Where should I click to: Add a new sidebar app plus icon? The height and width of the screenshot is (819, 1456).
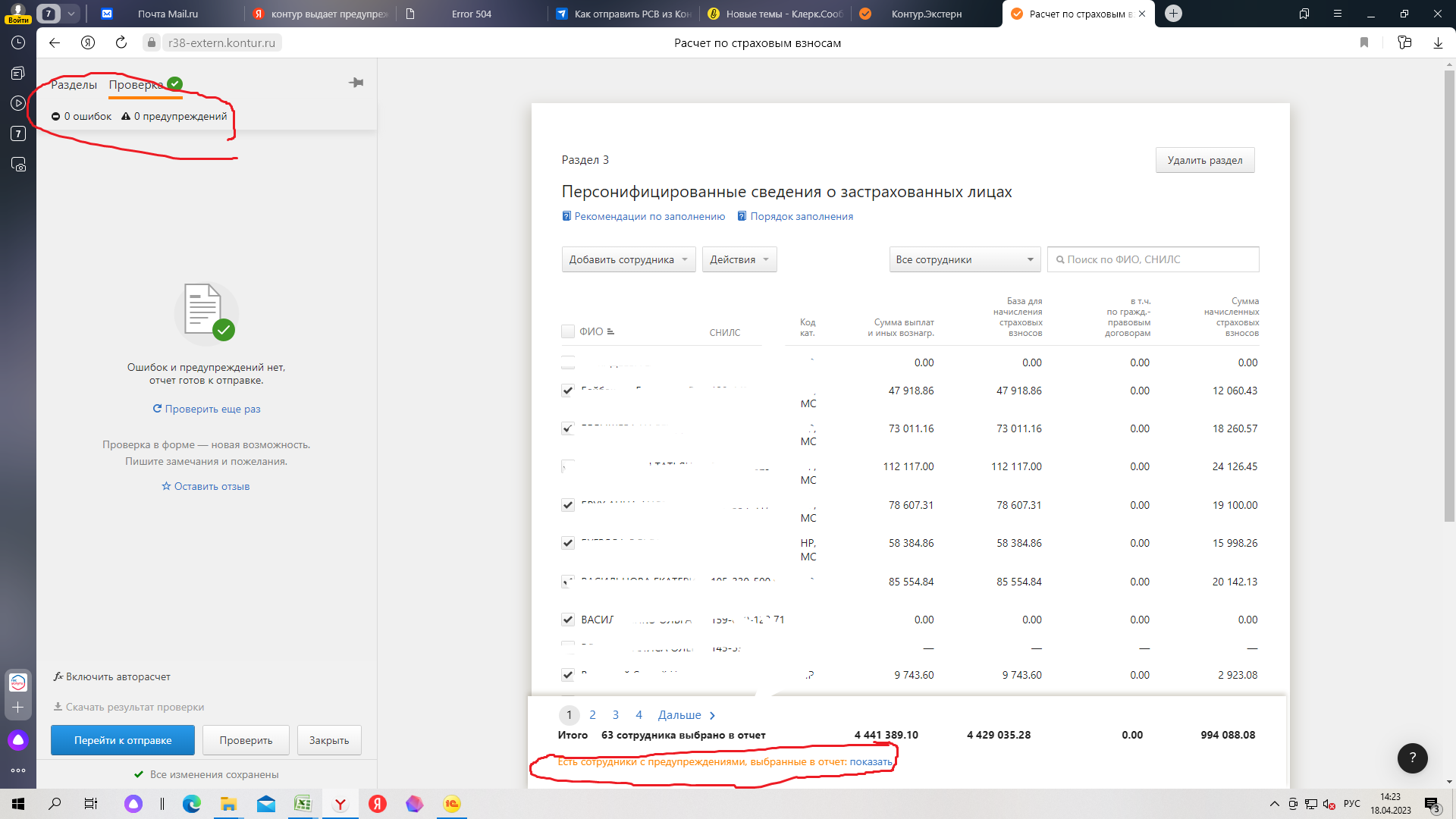coord(18,707)
